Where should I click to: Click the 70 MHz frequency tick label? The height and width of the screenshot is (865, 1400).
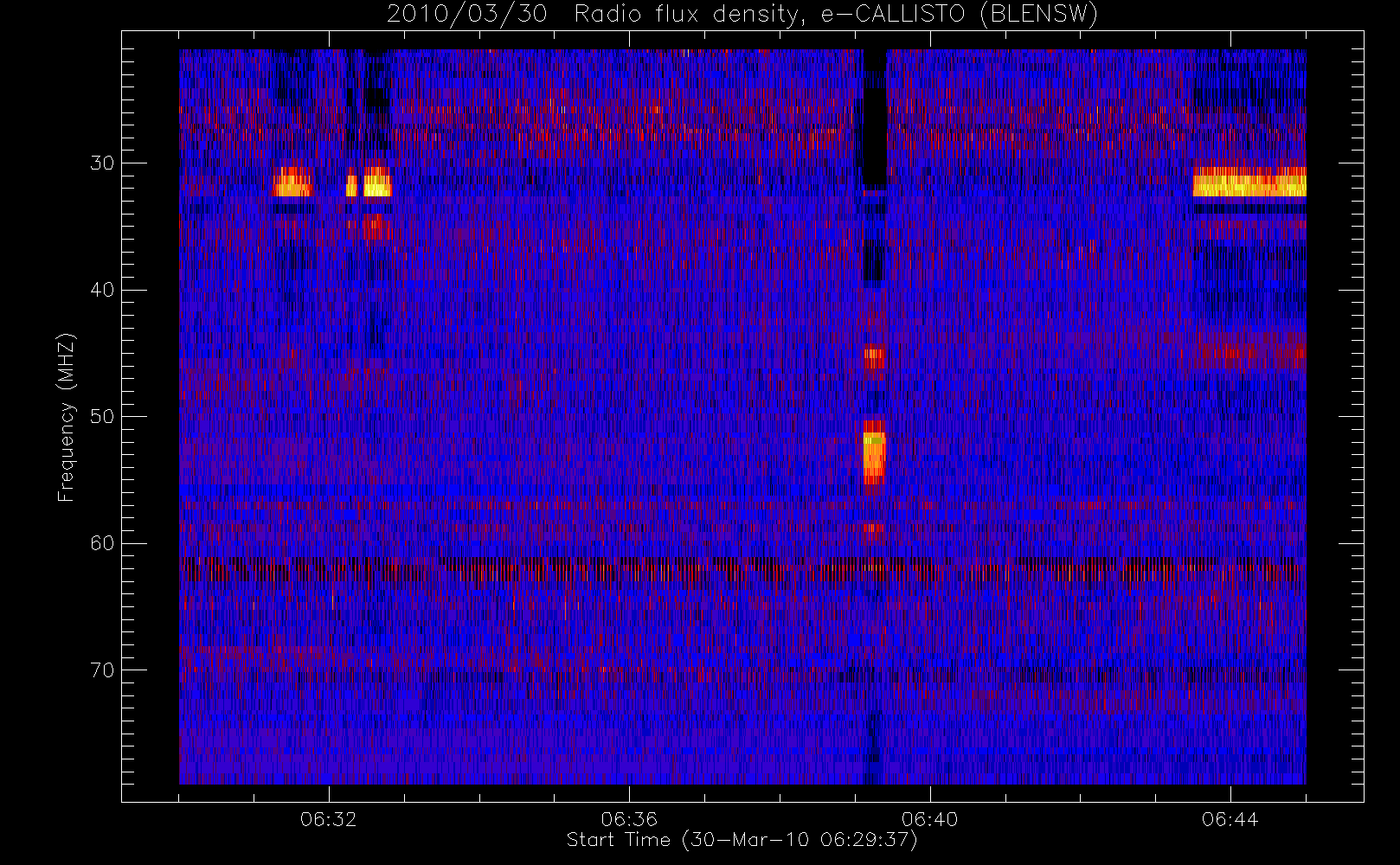coord(102,670)
